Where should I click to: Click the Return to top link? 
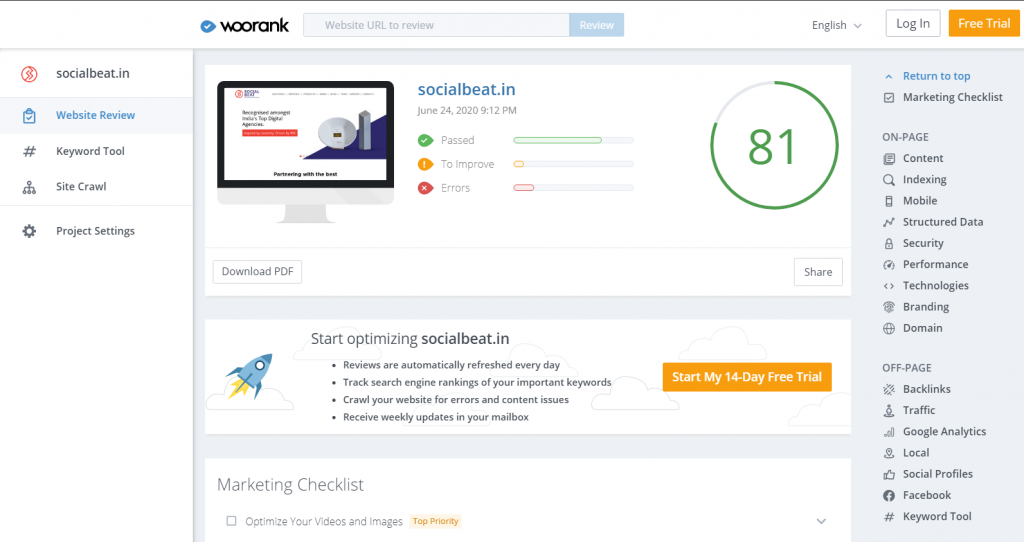(936, 76)
